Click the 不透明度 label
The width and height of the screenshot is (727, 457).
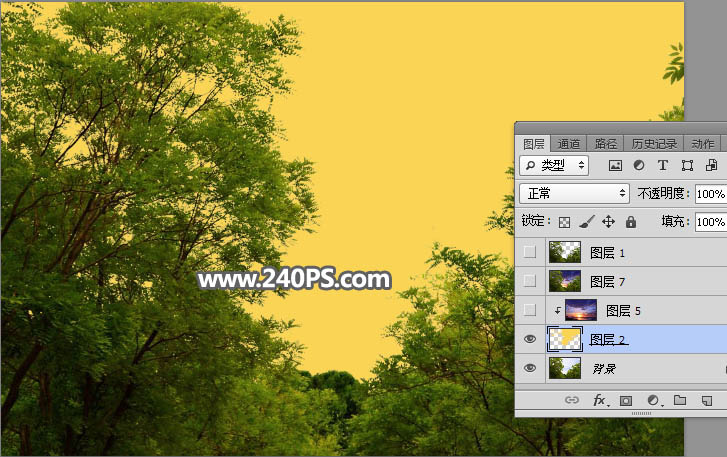(x=664, y=193)
